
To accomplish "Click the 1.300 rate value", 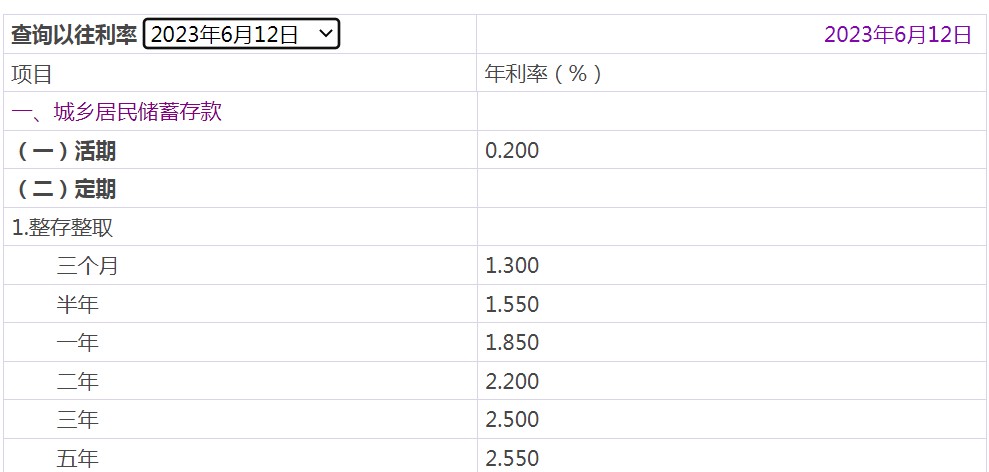I will coord(512,266).
